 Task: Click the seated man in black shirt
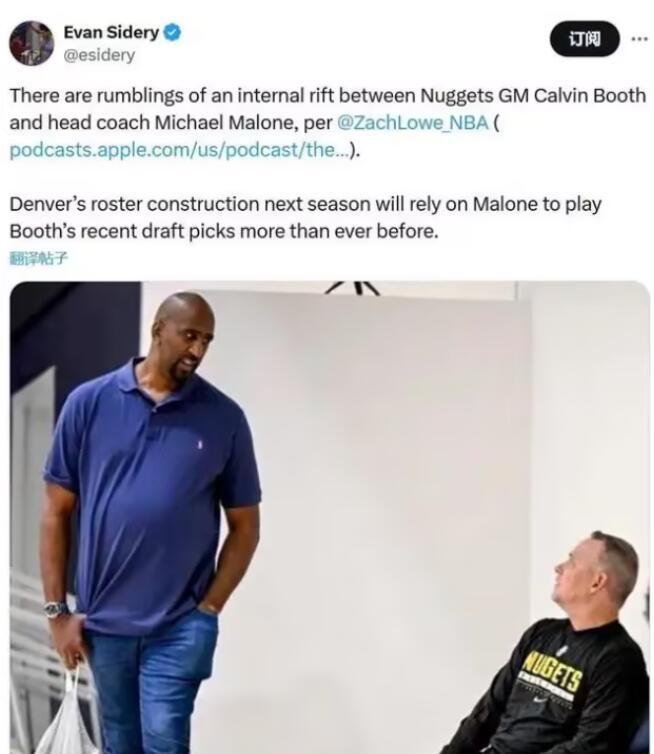[553, 642]
